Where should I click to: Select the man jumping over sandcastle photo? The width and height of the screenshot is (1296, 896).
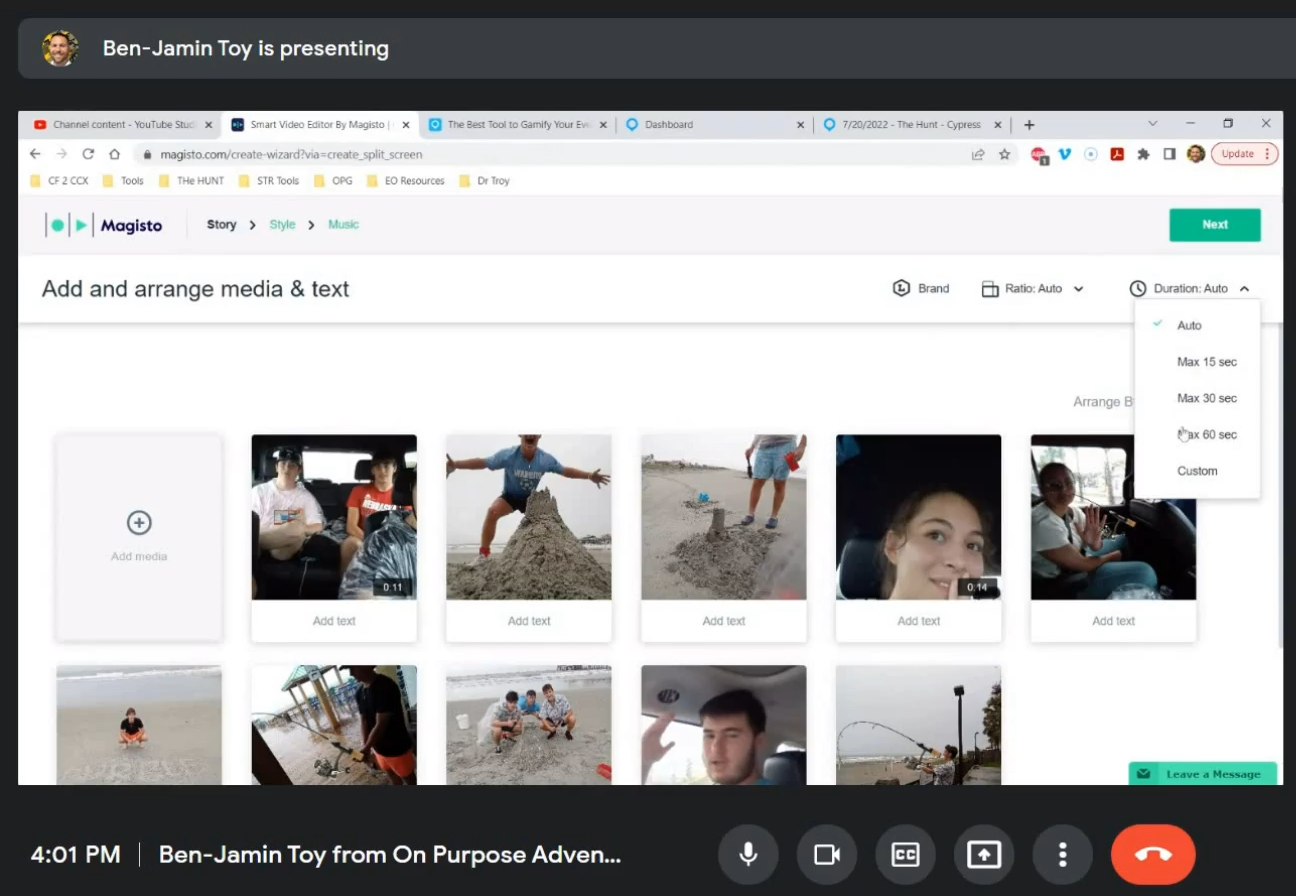[x=529, y=517]
